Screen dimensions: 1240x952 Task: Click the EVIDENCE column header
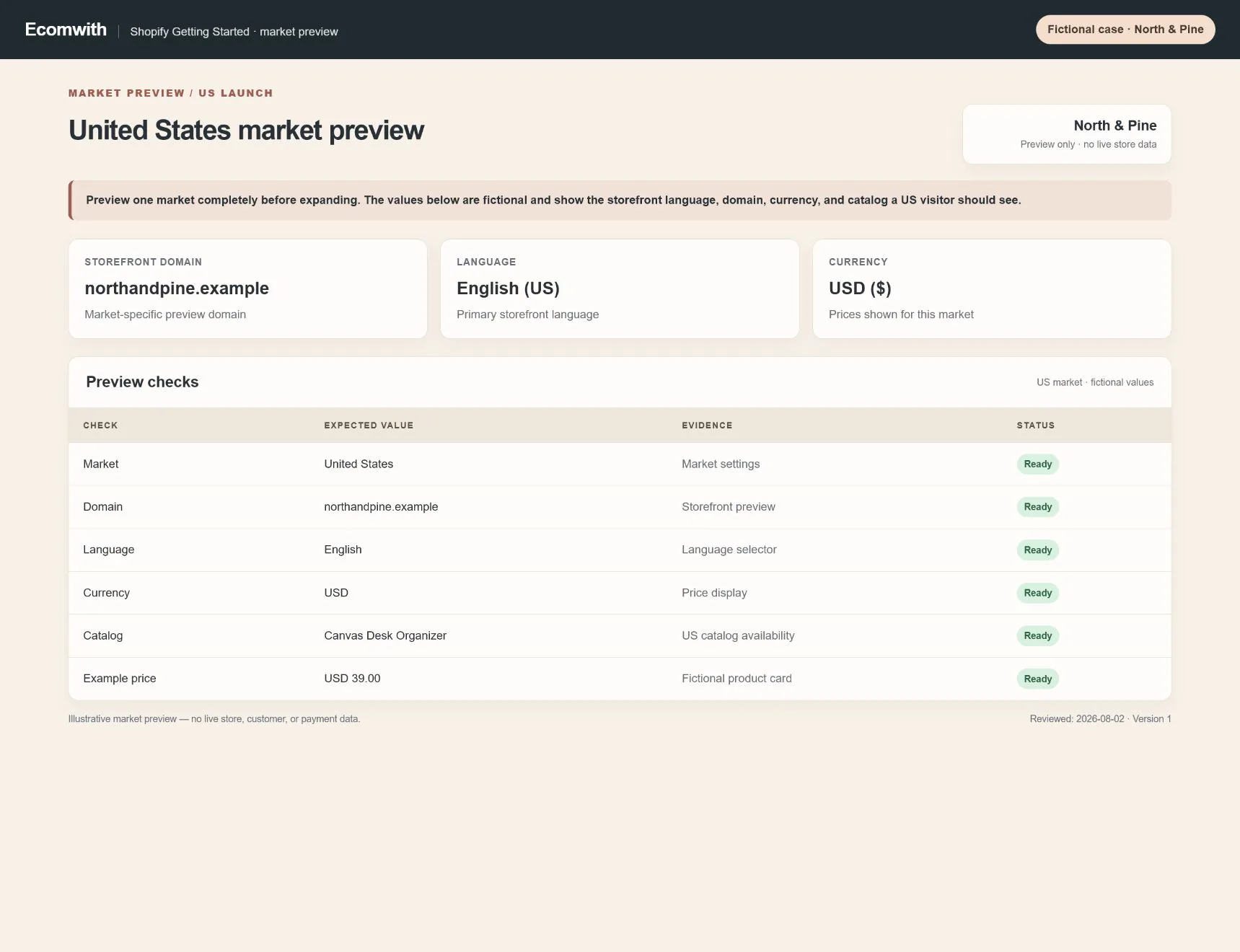(x=707, y=426)
